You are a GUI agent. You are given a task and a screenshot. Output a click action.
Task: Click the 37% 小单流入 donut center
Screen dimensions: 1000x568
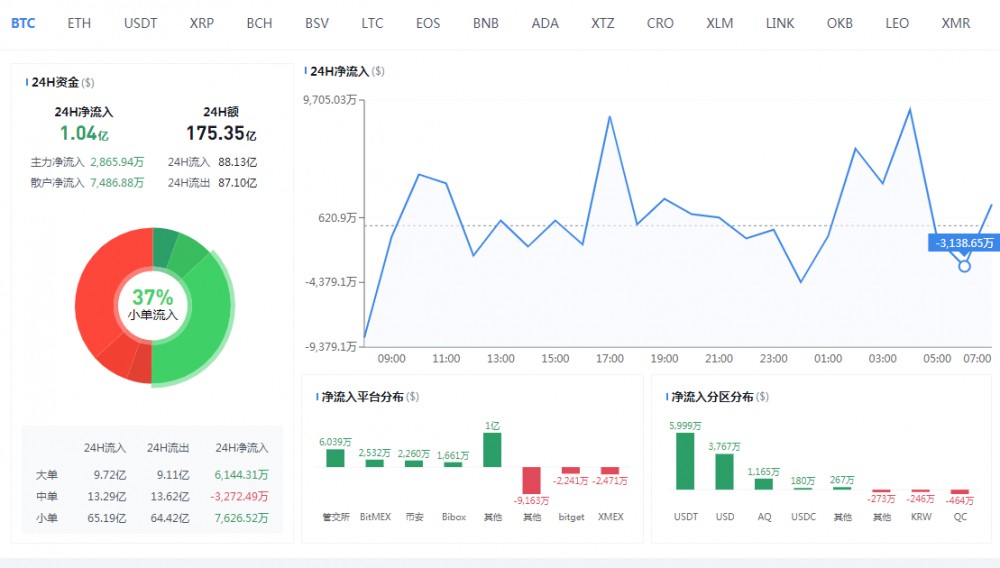click(152, 305)
